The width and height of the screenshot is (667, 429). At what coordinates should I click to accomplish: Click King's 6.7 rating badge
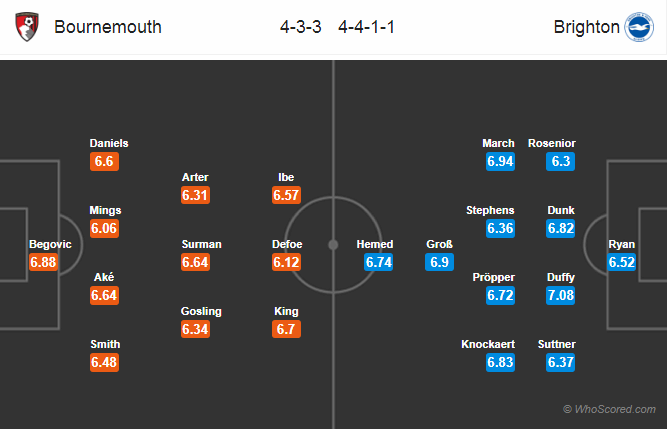click(x=286, y=329)
